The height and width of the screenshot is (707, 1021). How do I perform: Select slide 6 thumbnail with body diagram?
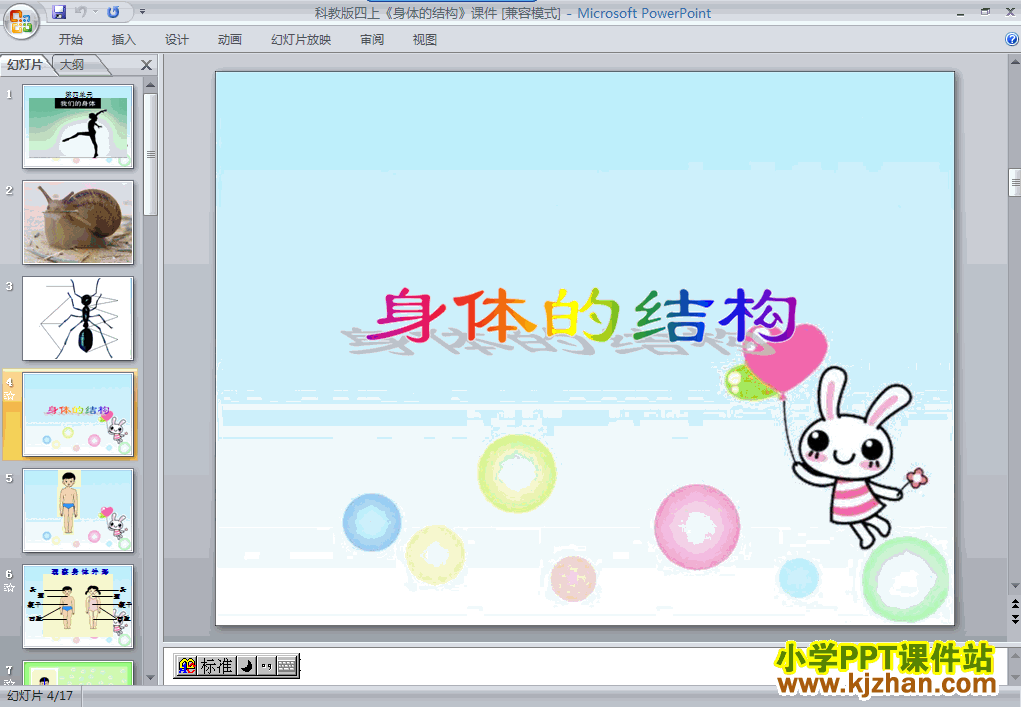[x=78, y=606]
